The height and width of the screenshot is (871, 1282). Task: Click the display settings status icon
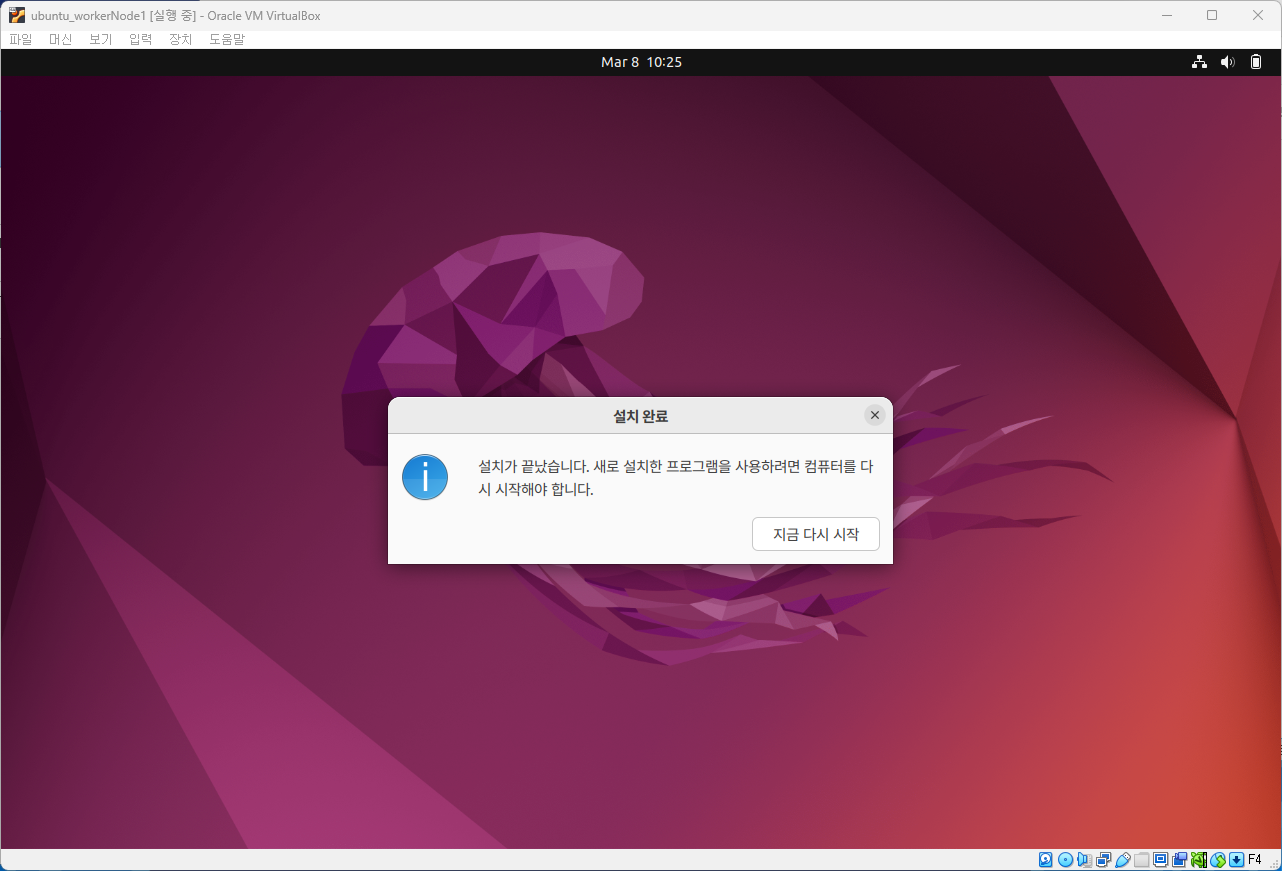pos(1161,859)
